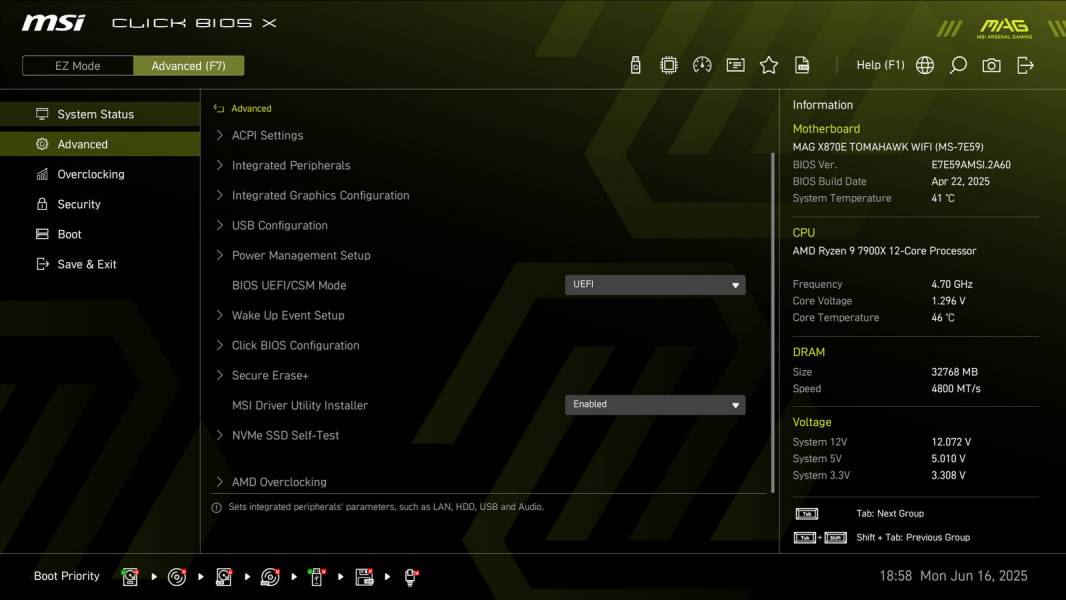Image resolution: width=1066 pixels, height=600 pixels.
Task: Open the BIOS UEFI/CSM Mode dropdown
Action: tap(655, 285)
